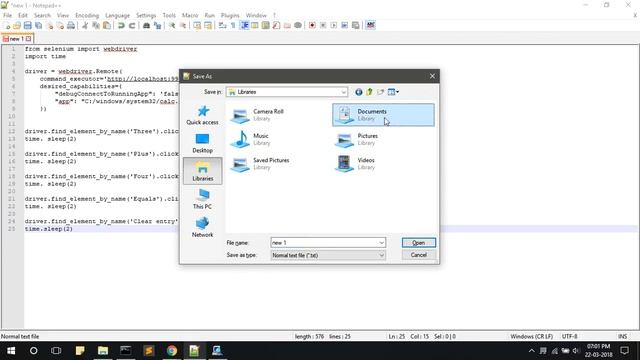
Task: Click the Open button in Save As
Action: (419, 243)
